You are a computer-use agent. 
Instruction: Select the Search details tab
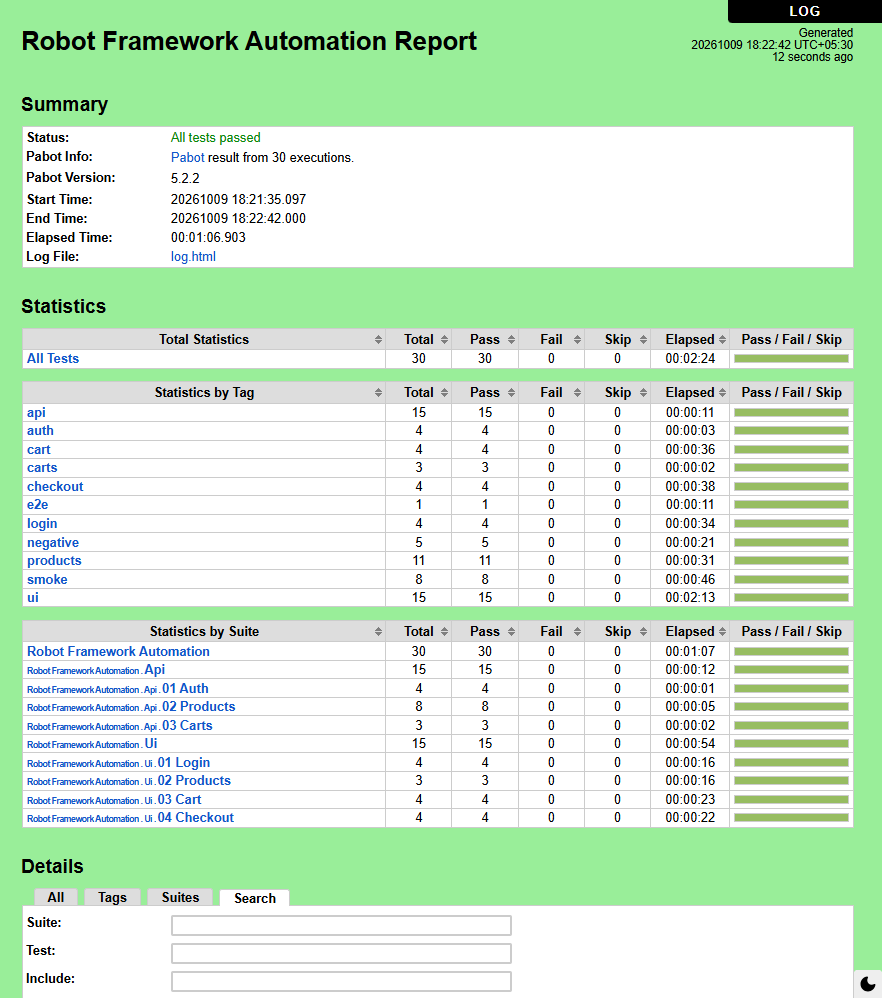pos(255,898)
